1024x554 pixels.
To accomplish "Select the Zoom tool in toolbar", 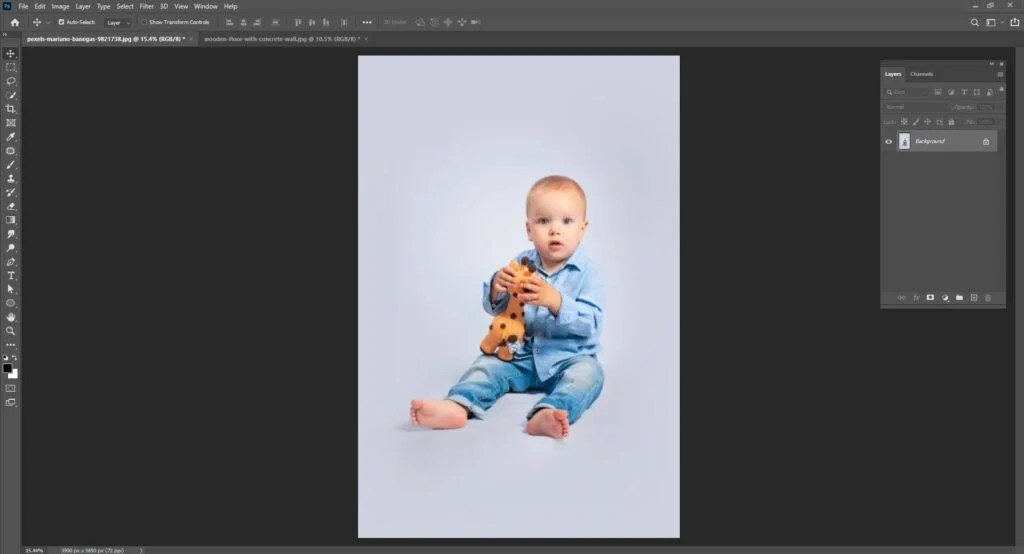I will 10,331.
